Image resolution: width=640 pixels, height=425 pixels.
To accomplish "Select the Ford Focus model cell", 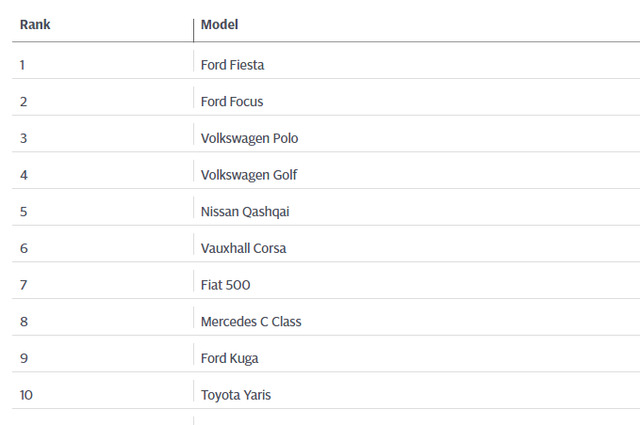I will click(232, 102).
